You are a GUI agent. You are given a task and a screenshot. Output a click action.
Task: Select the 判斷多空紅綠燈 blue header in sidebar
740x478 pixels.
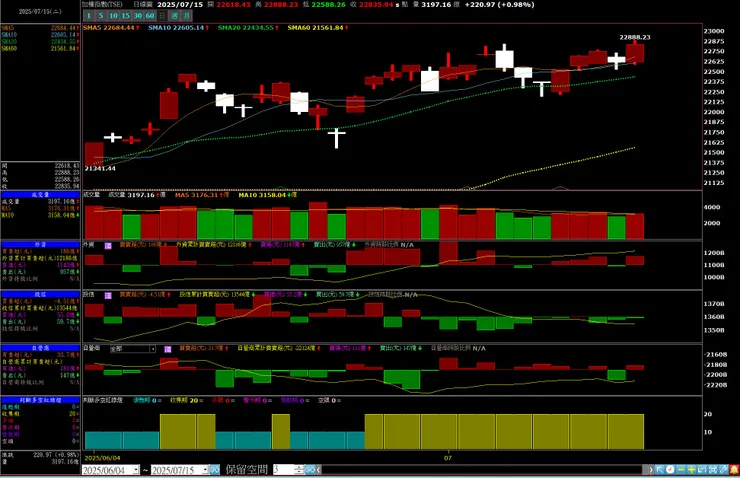pos(41,400)
